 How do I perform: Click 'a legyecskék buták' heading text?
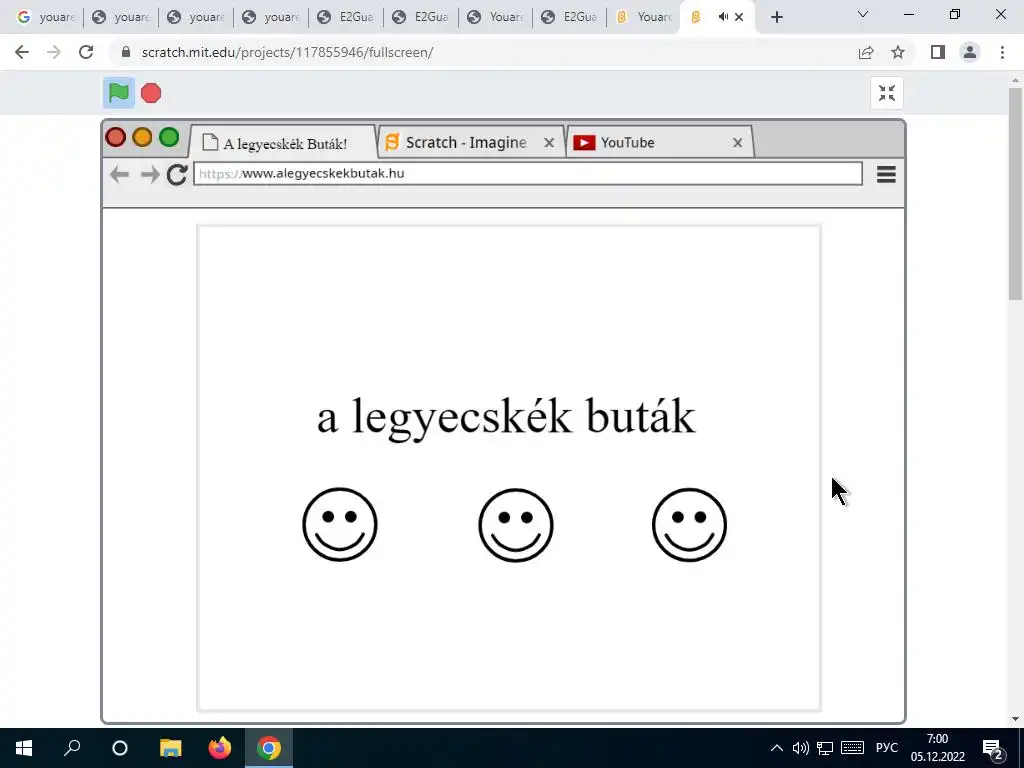pos(506,418)
